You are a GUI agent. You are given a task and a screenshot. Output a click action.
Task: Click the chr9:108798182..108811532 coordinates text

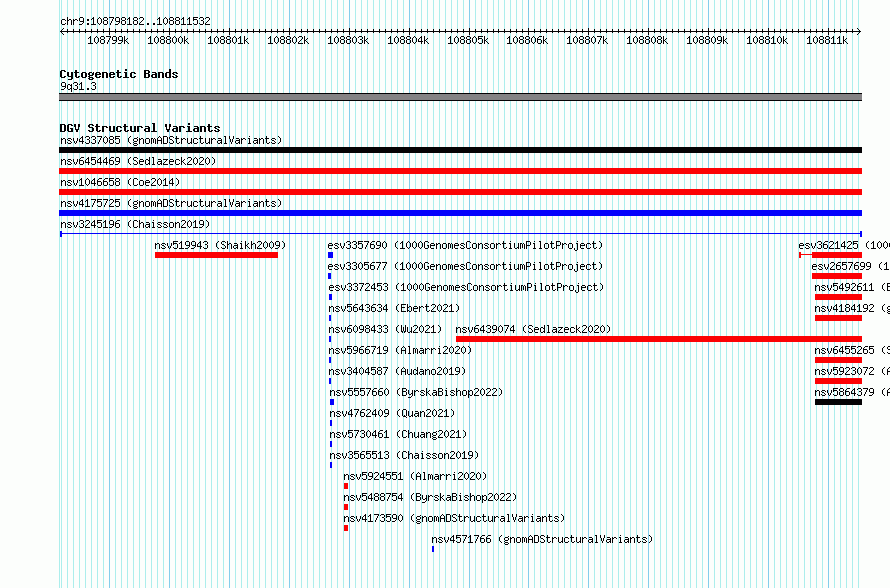(x=135, y=21)
